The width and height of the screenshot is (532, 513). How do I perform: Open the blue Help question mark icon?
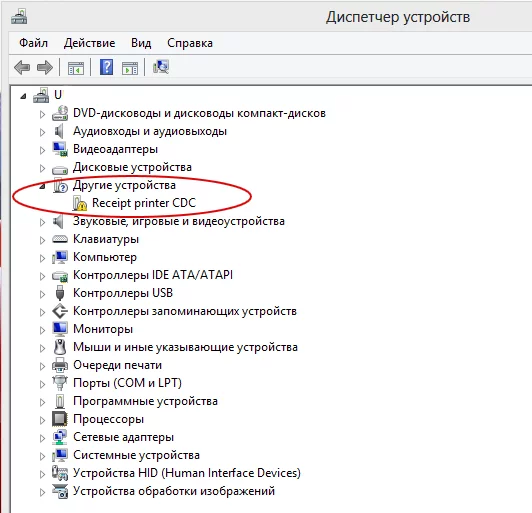point(106,67)
